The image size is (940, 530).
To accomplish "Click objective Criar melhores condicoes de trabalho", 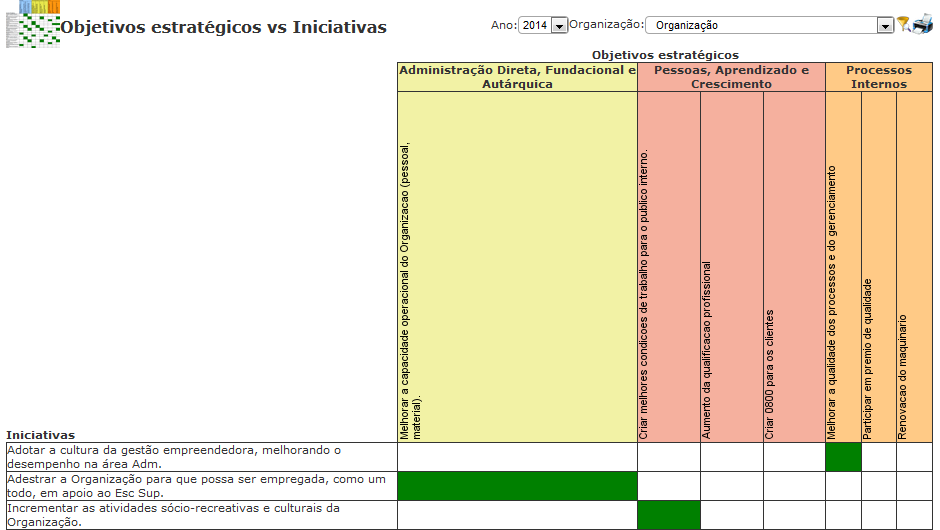I will coord(669,267).
